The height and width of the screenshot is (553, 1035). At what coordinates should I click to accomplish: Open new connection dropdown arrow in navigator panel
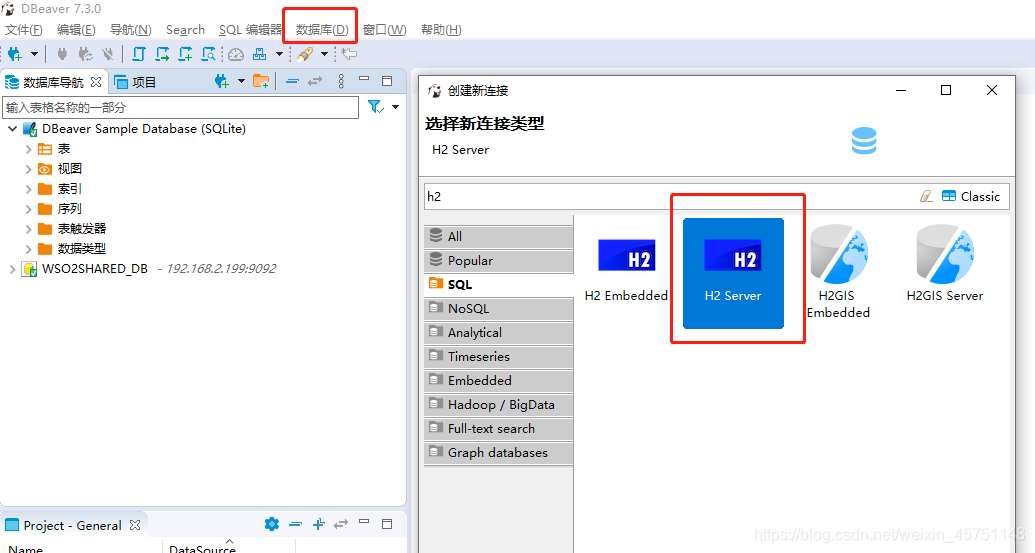(x=241, y=81)
